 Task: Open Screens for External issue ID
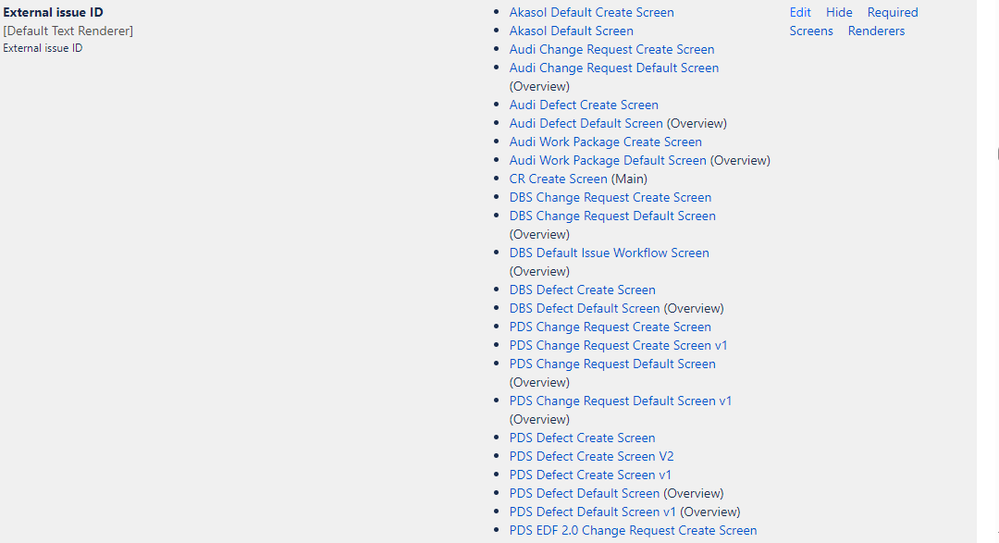tap(811, 31)
